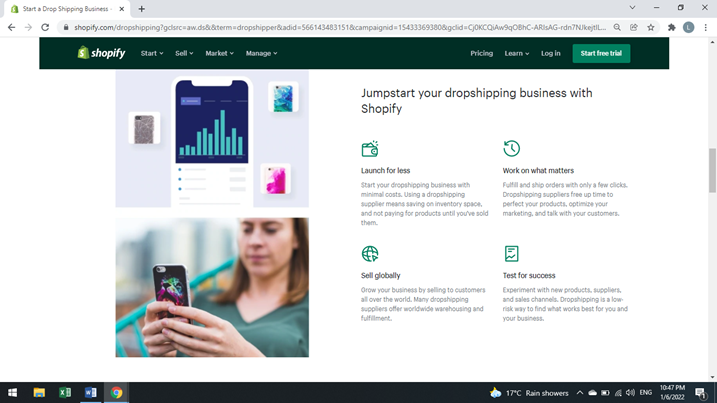Open Word from the taskbar
Image resolution: width=717 pixels, height=403 pixels.
point(91,392)
